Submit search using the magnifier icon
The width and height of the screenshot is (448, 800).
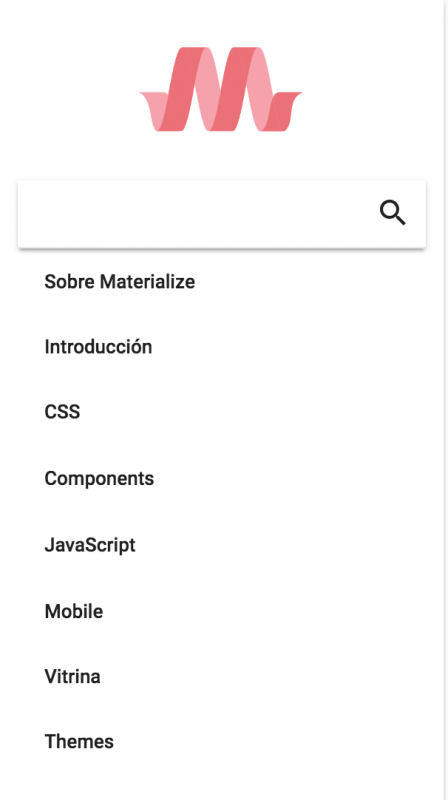tap(392, 213)
